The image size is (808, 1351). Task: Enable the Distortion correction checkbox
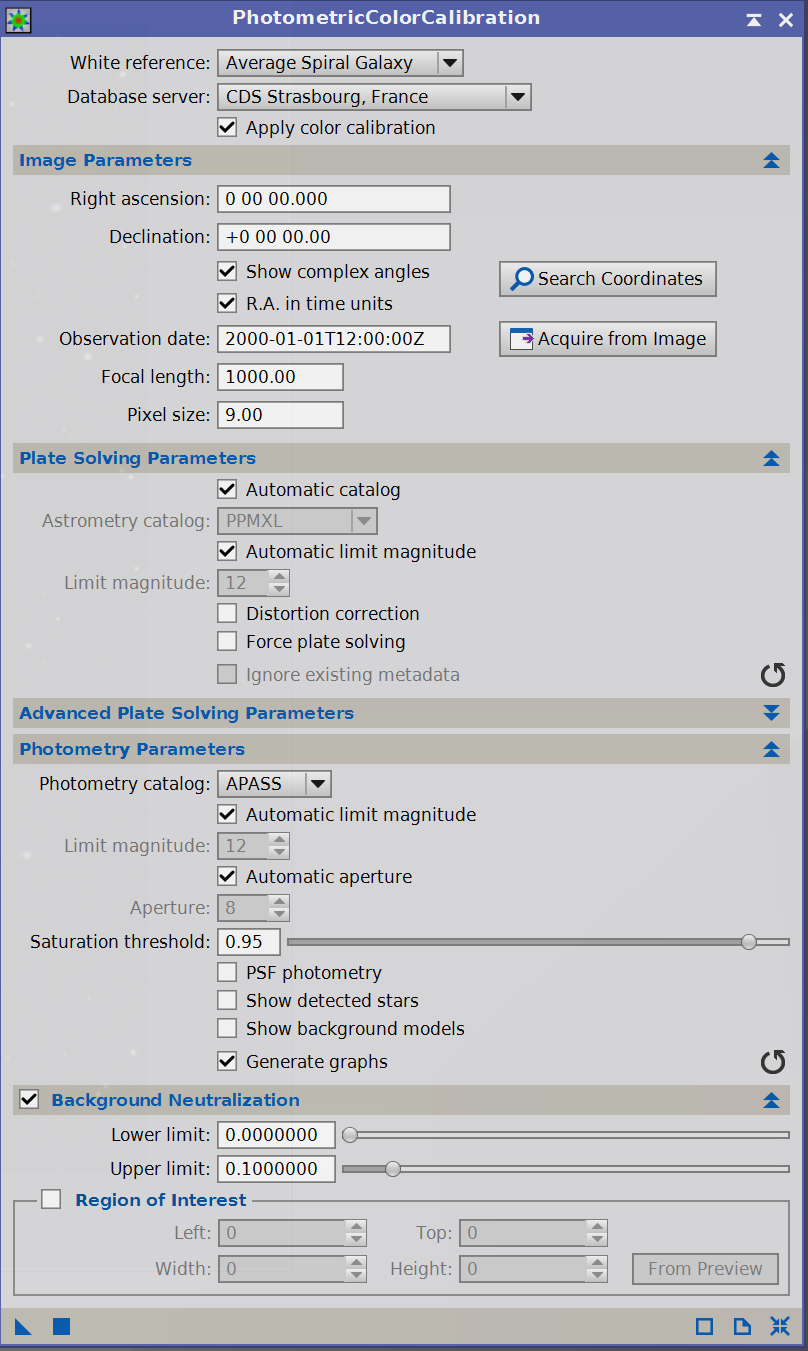coord(228,613)
